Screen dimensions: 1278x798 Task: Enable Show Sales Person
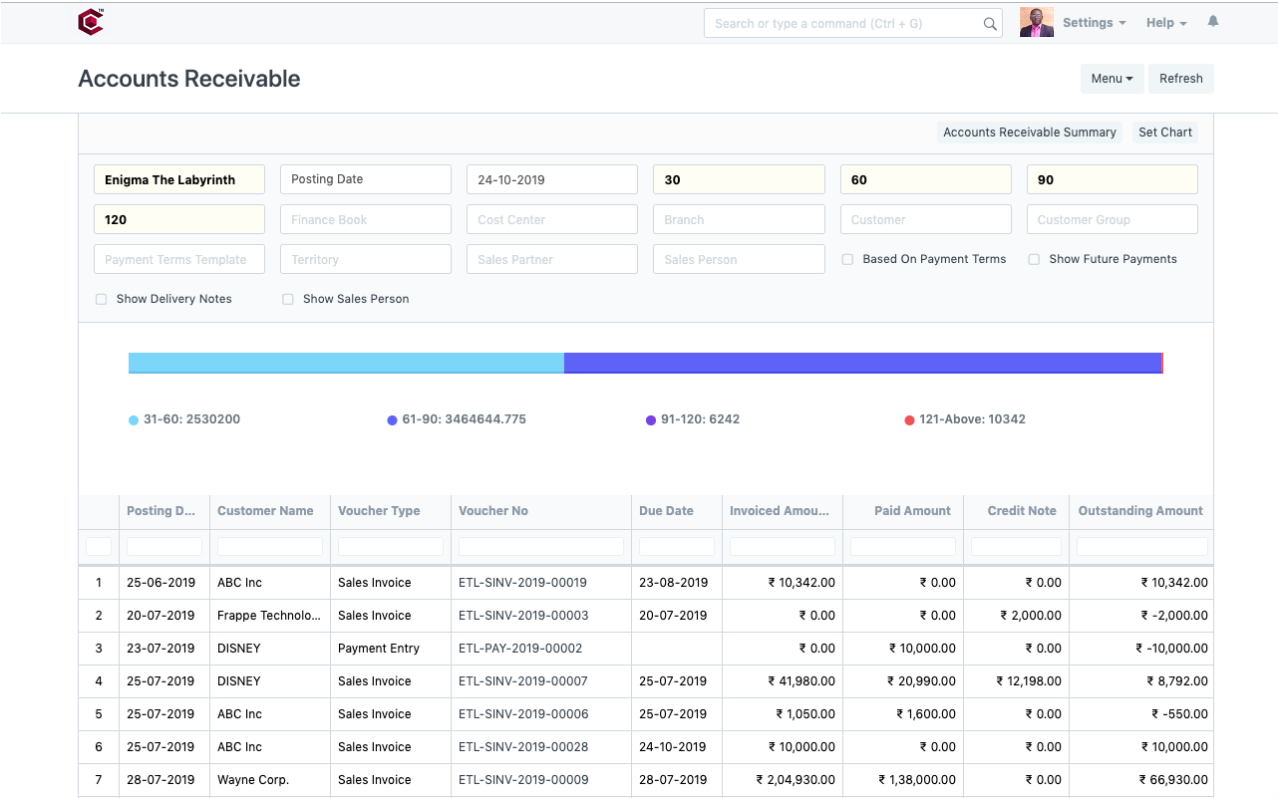point(287,298)
